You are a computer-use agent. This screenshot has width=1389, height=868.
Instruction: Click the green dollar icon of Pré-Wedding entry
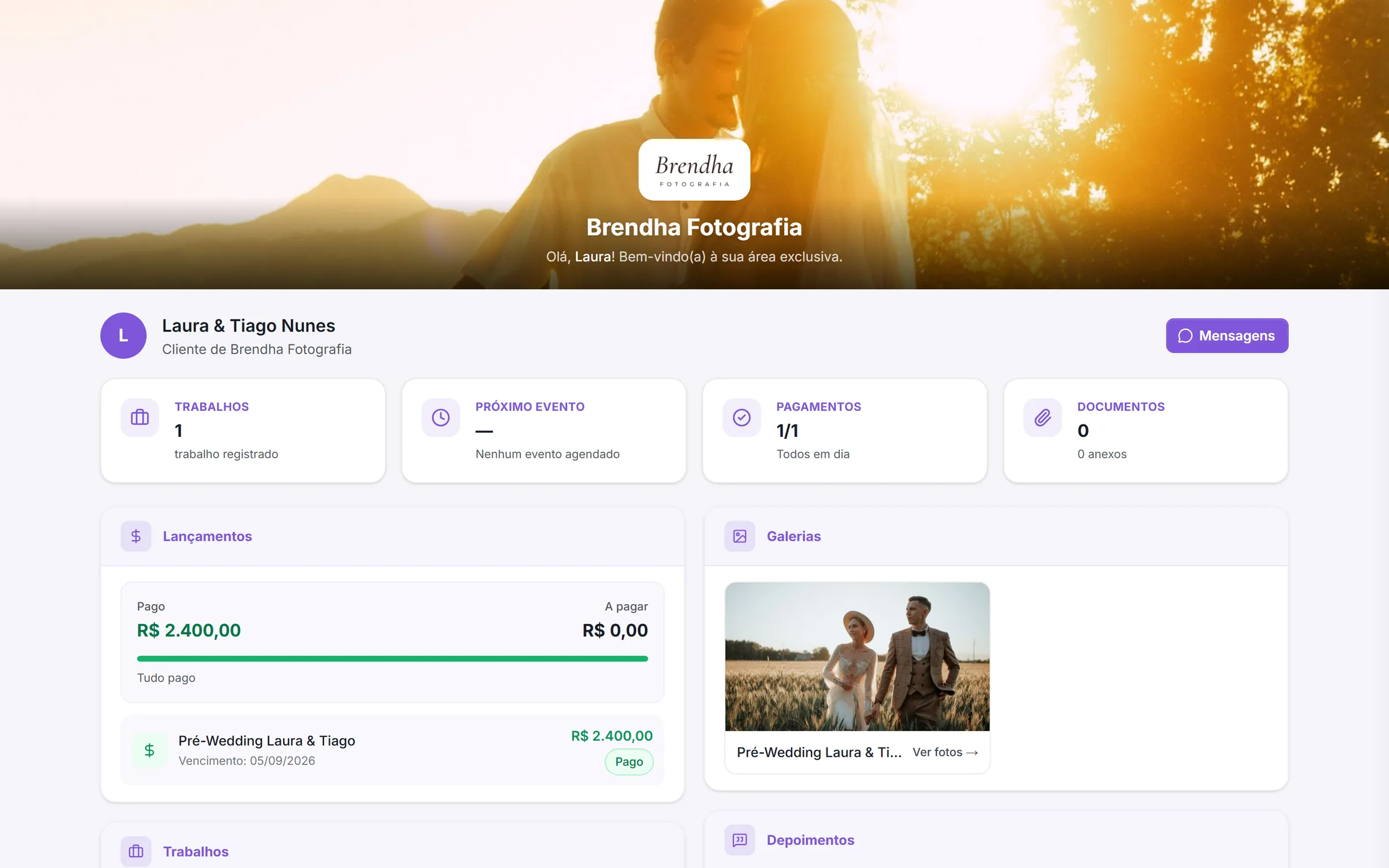coord(149,751)
